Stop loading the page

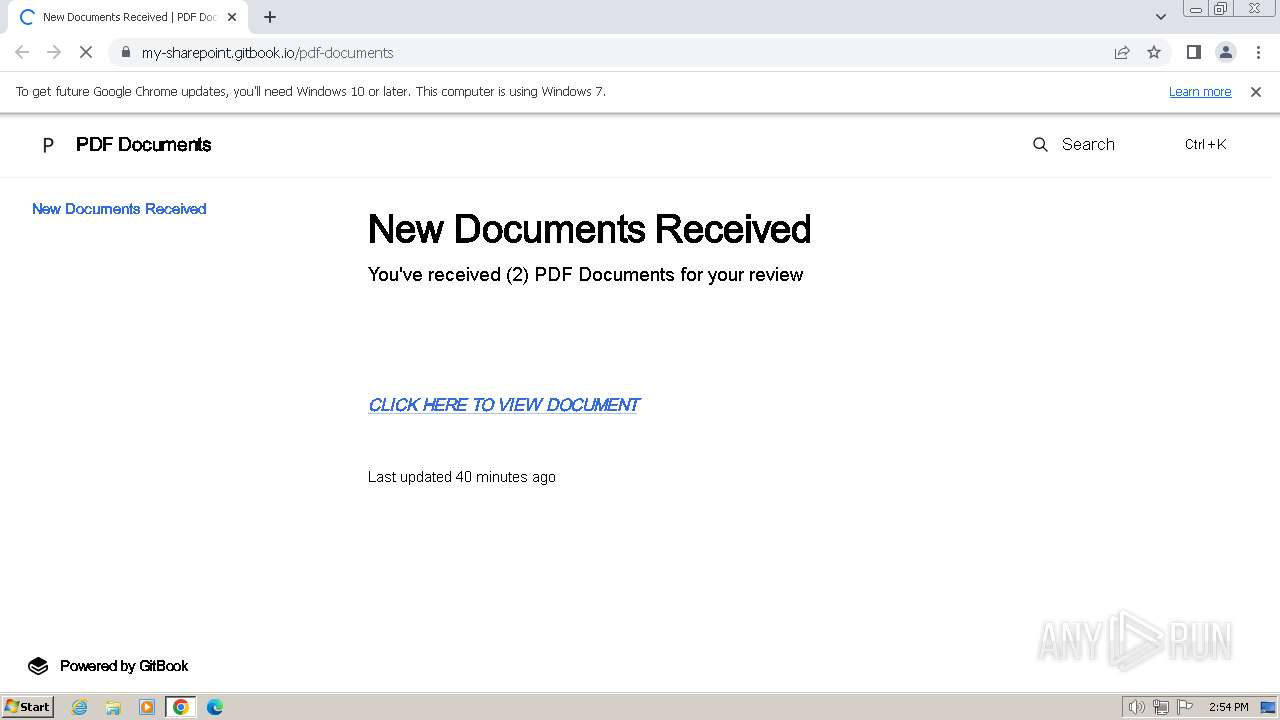(86, 52)
